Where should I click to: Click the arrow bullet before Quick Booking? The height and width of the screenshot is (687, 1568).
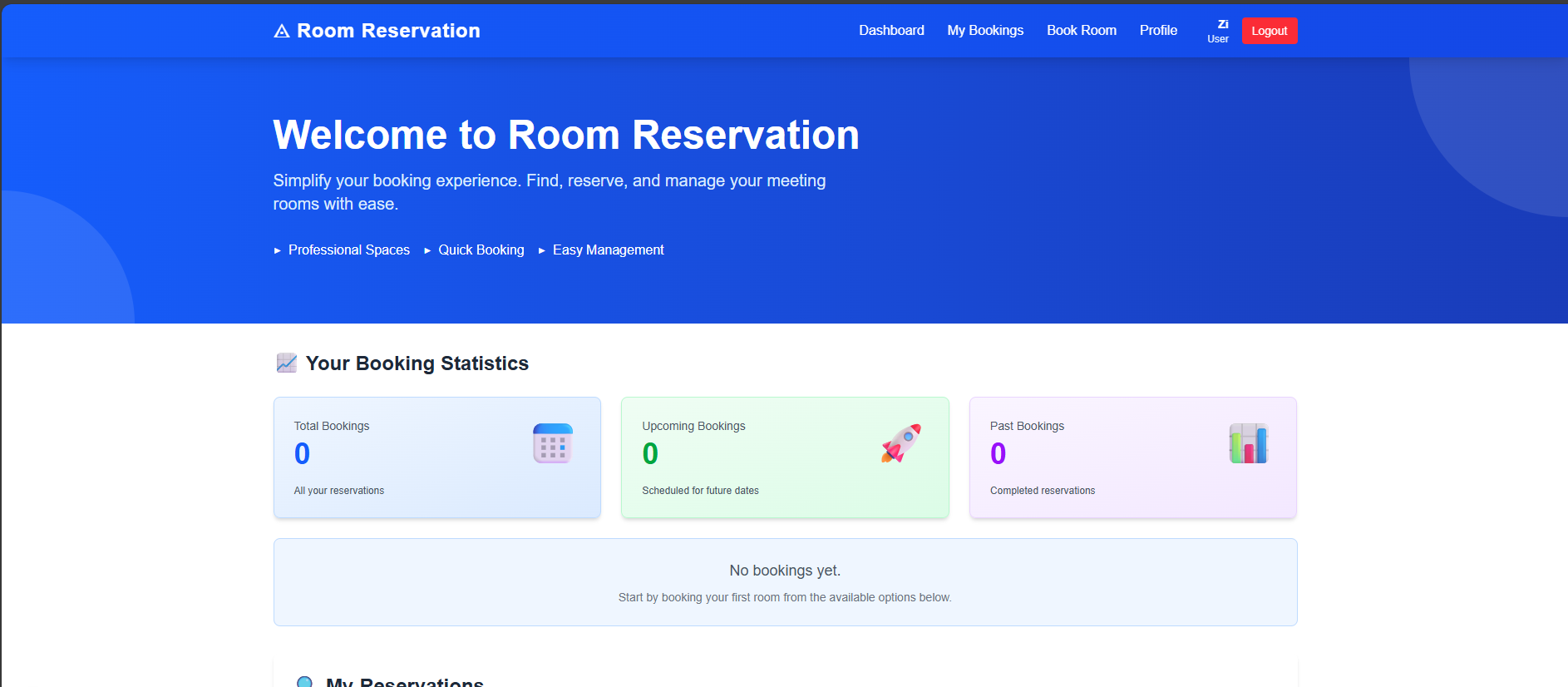point(427,250)
